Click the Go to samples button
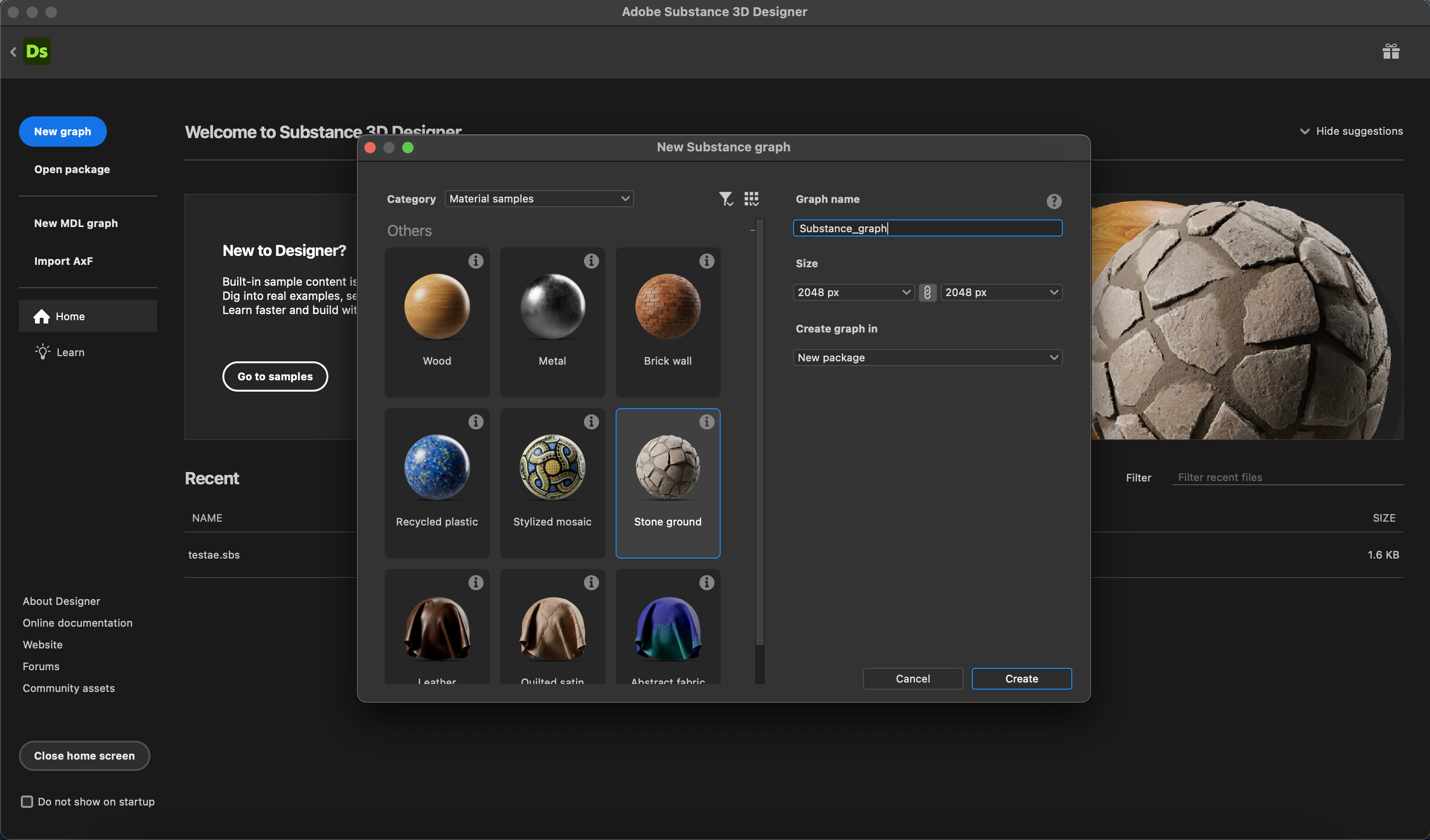 274,376
